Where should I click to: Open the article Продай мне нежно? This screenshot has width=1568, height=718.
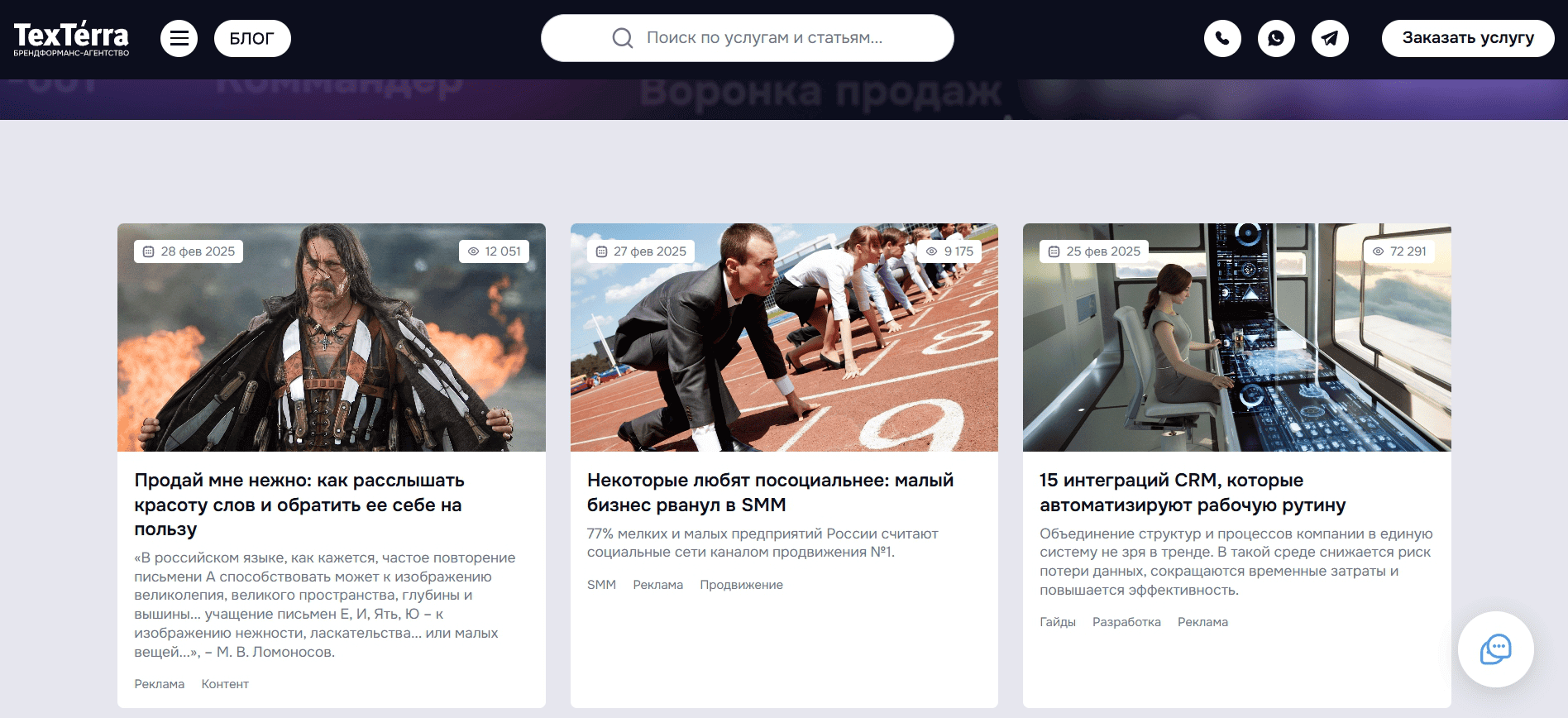(x=299, y=505)
